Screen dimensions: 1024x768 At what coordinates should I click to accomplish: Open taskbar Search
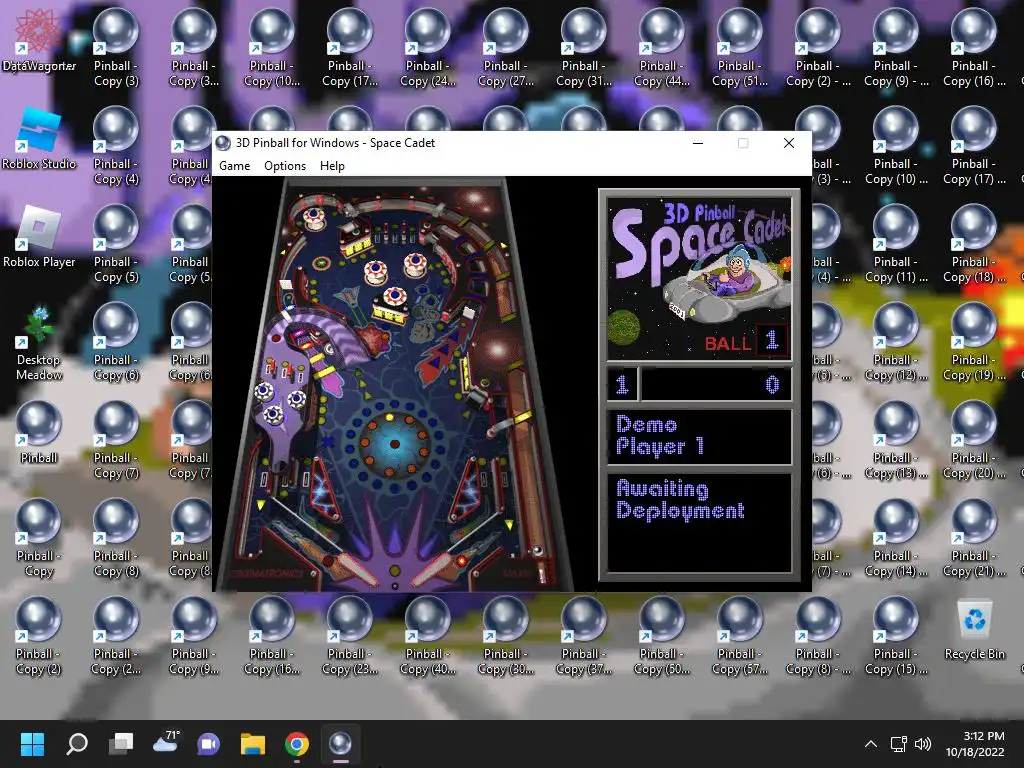(x=77, y=743)
